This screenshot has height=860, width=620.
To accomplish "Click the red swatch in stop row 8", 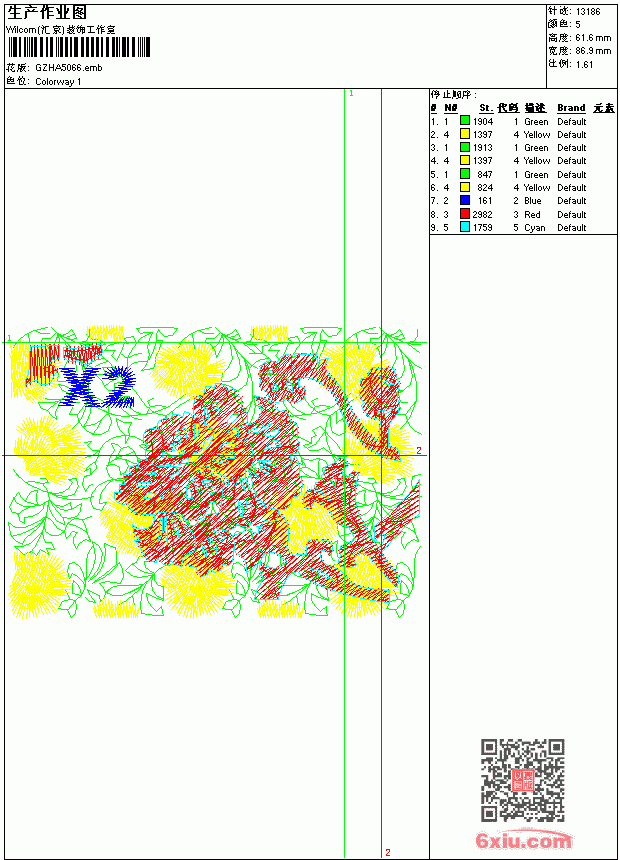I will [465, 214].
